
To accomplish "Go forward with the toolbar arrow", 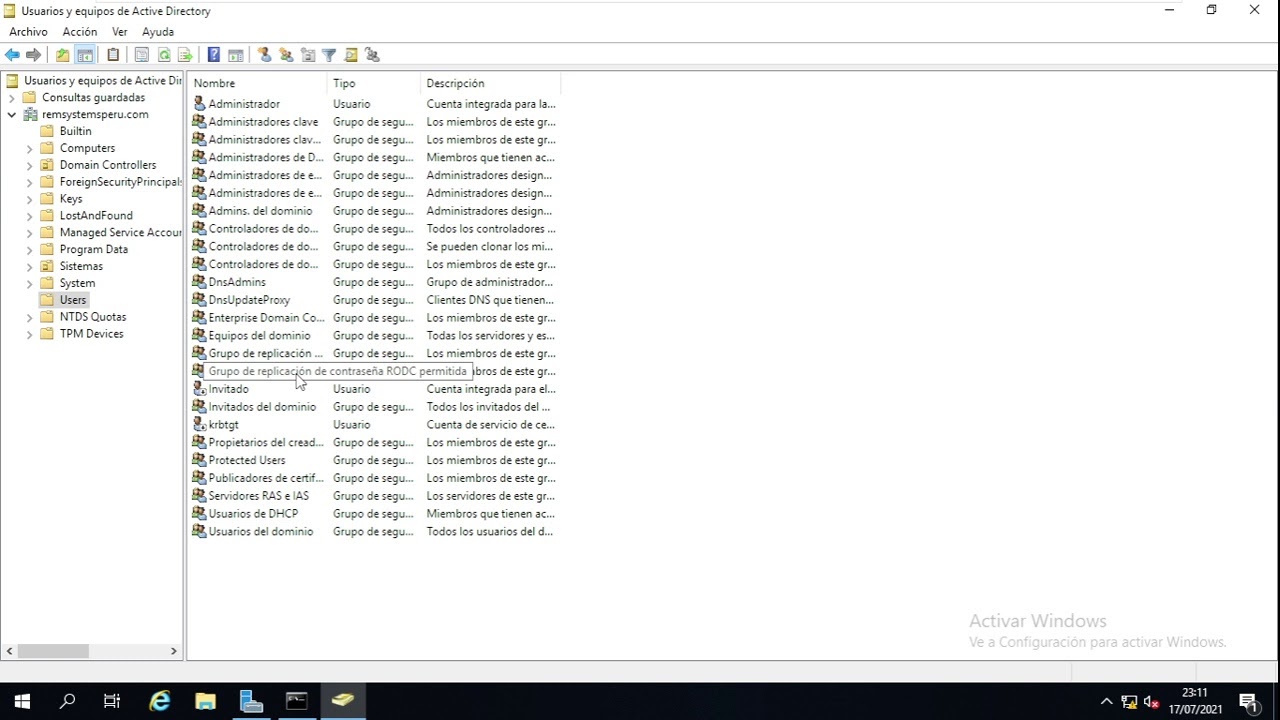I will click(34, 55).
